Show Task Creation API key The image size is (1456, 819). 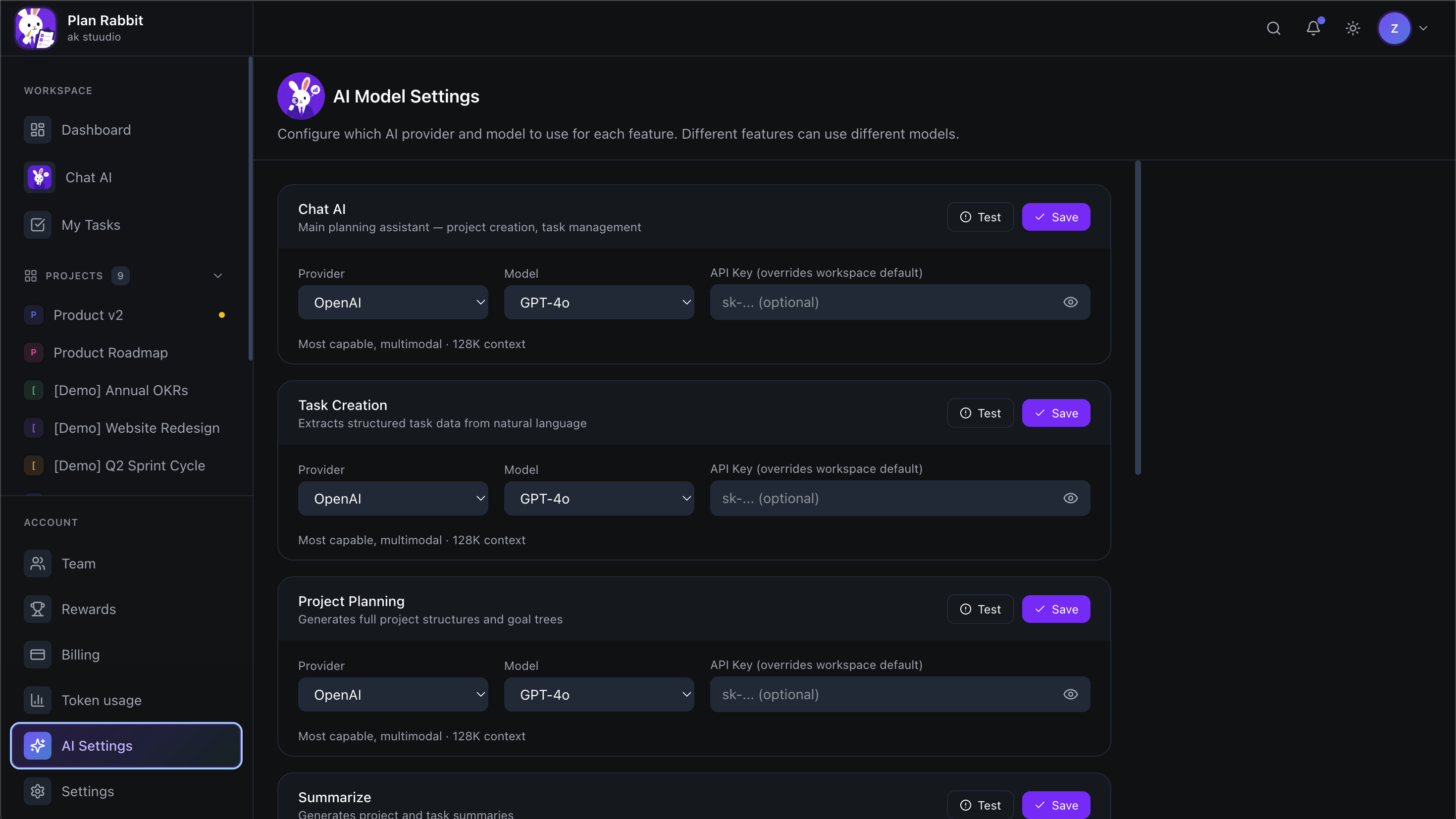(1071, 499)
